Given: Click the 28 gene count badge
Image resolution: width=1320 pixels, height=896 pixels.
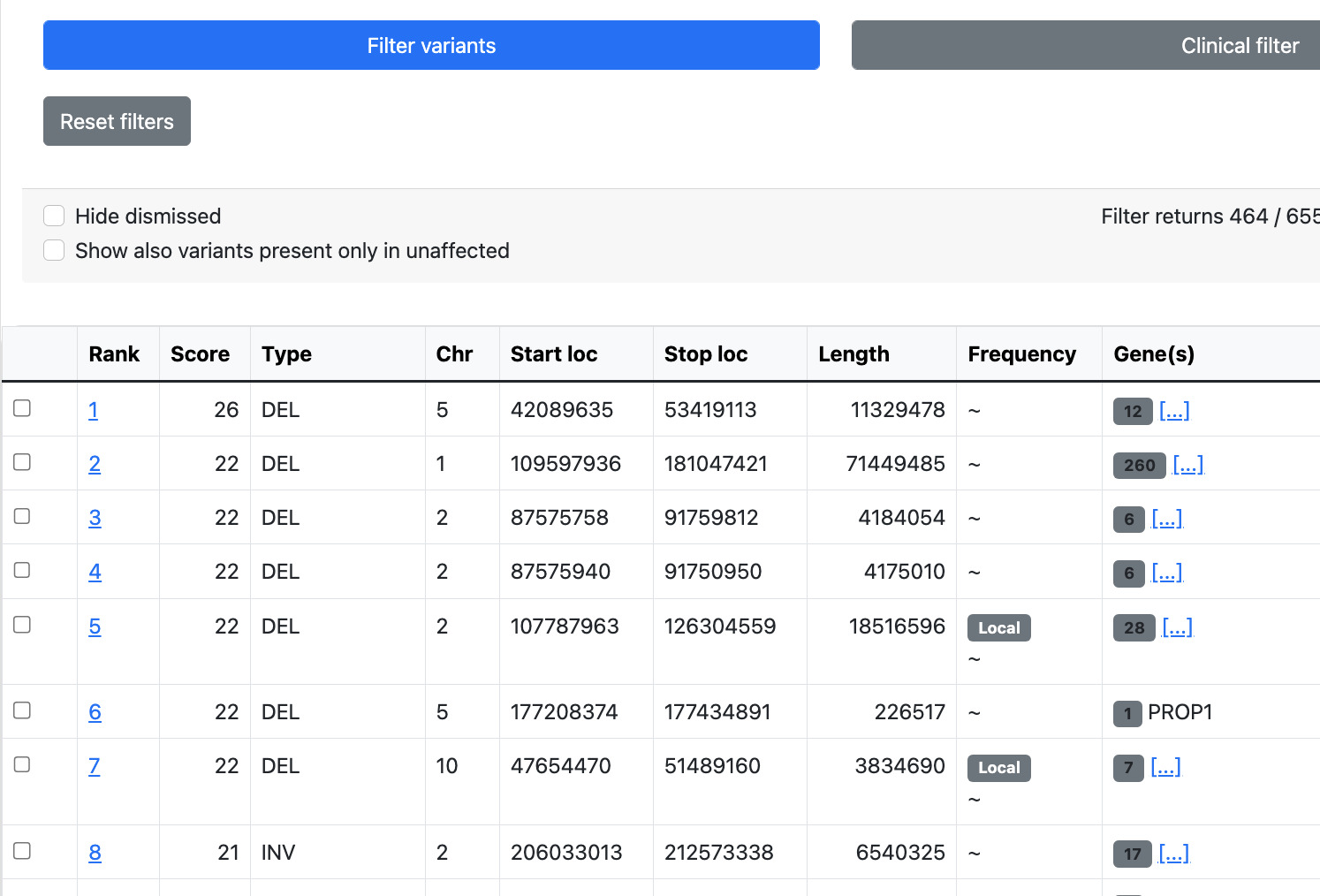Looking at the screenshot, I should [1134, 627].
